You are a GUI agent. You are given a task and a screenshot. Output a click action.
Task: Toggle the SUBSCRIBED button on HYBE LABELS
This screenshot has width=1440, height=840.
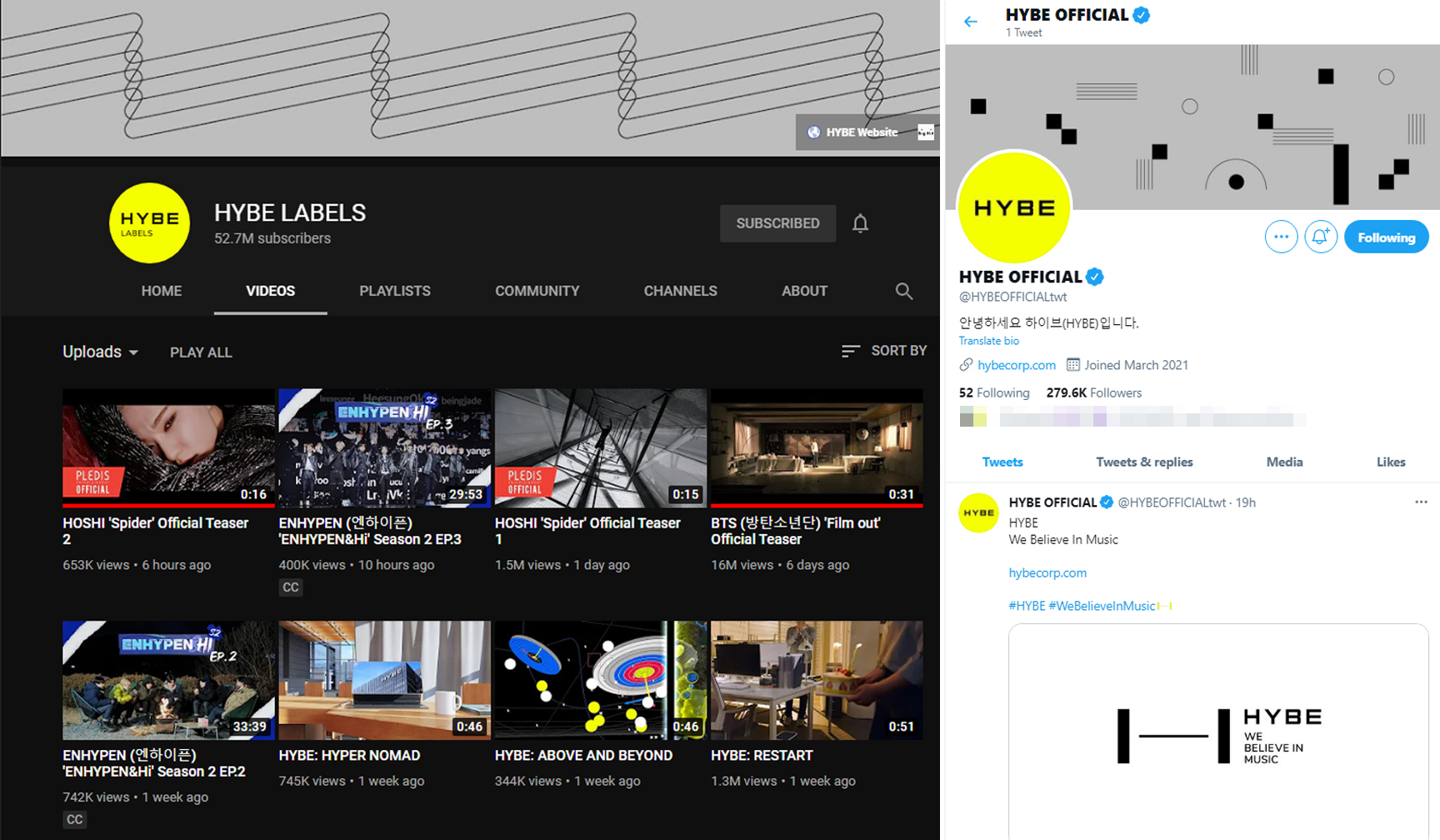777,223
